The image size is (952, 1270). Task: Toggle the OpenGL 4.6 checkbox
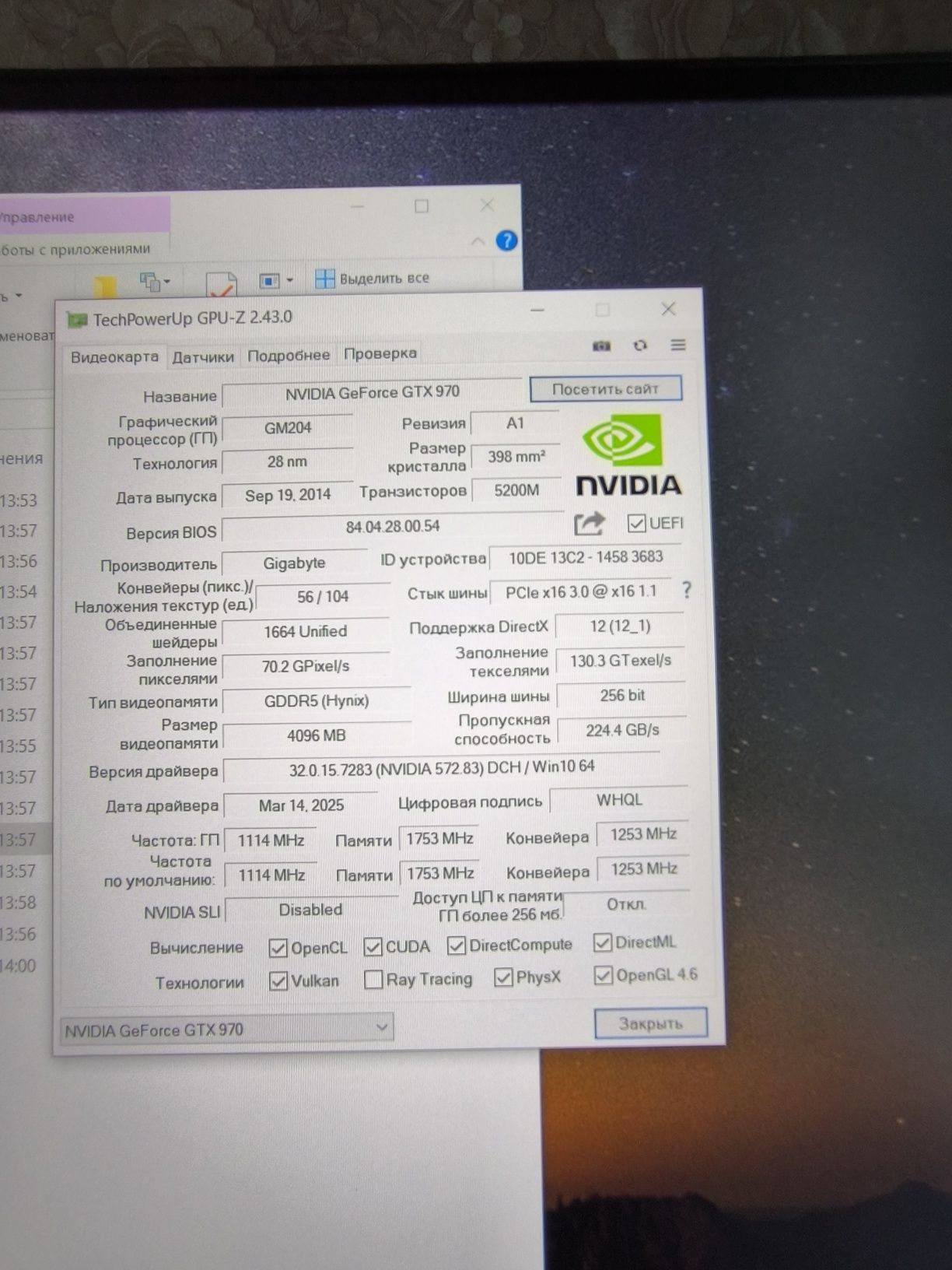pyautogui.click(x=603, y=975)
